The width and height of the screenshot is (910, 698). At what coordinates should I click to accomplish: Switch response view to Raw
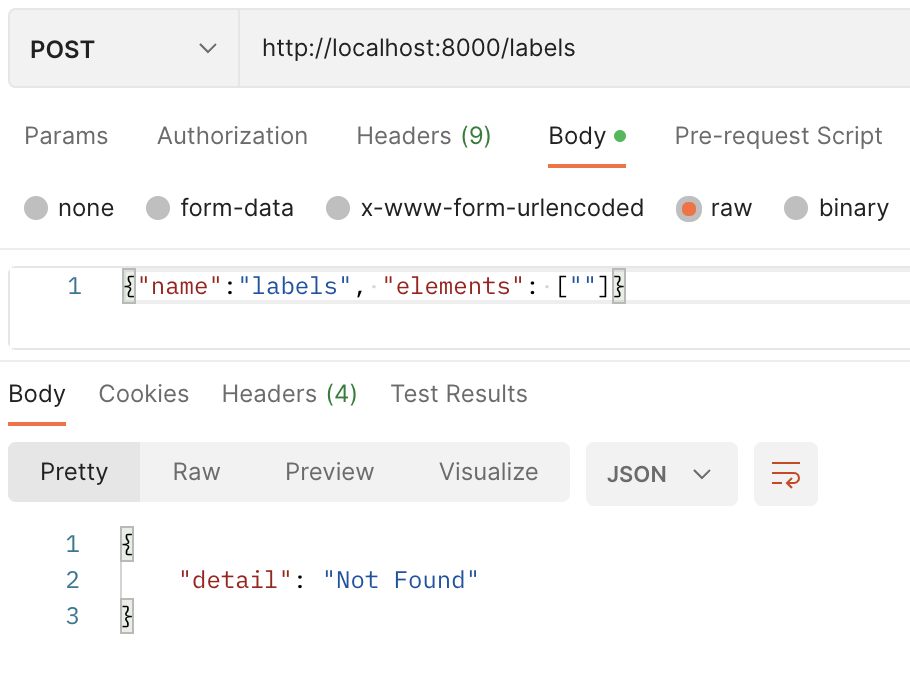[194, 472]
